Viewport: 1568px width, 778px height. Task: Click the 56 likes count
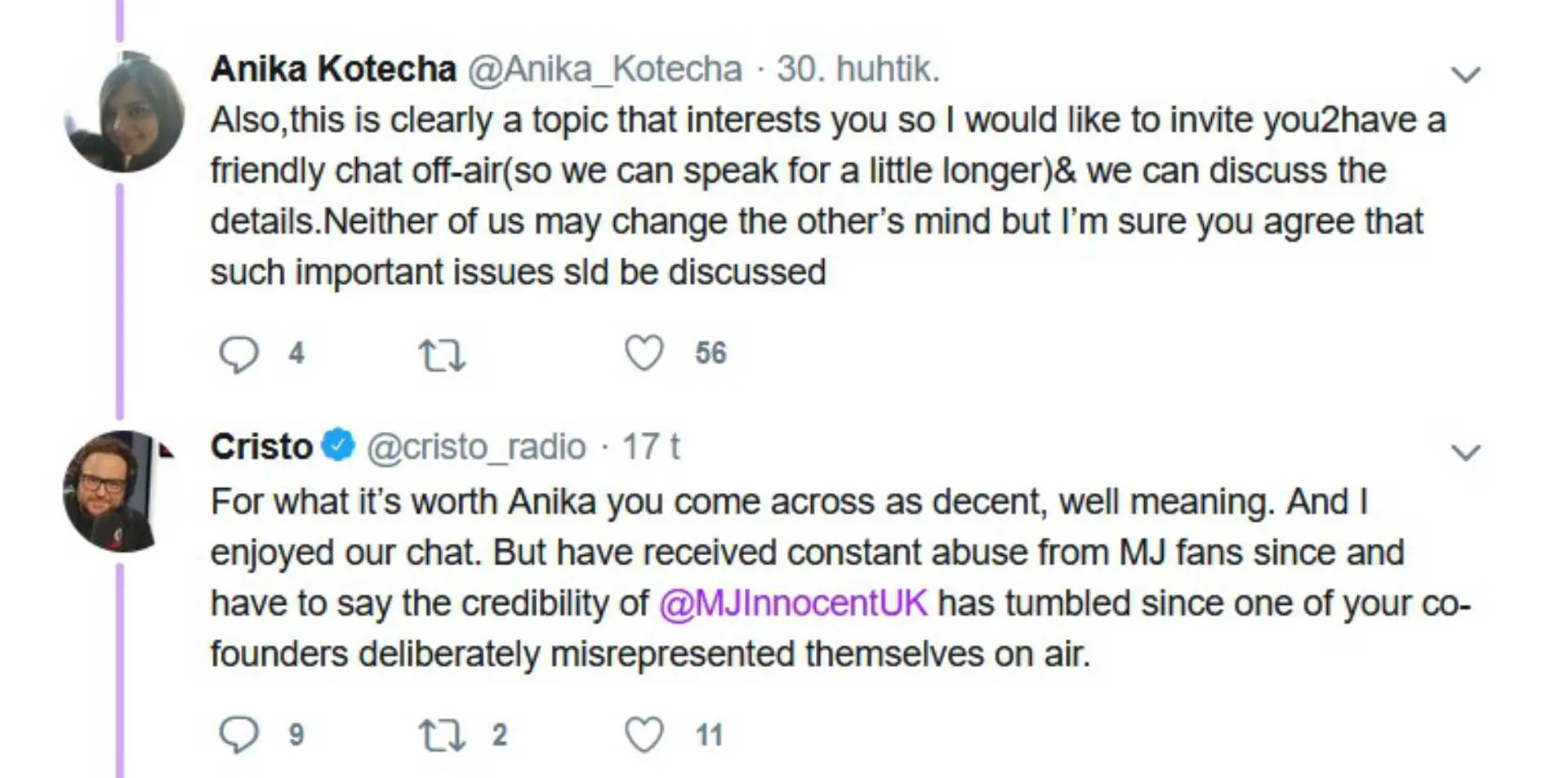pyautogui.click(x=710, y=353)
